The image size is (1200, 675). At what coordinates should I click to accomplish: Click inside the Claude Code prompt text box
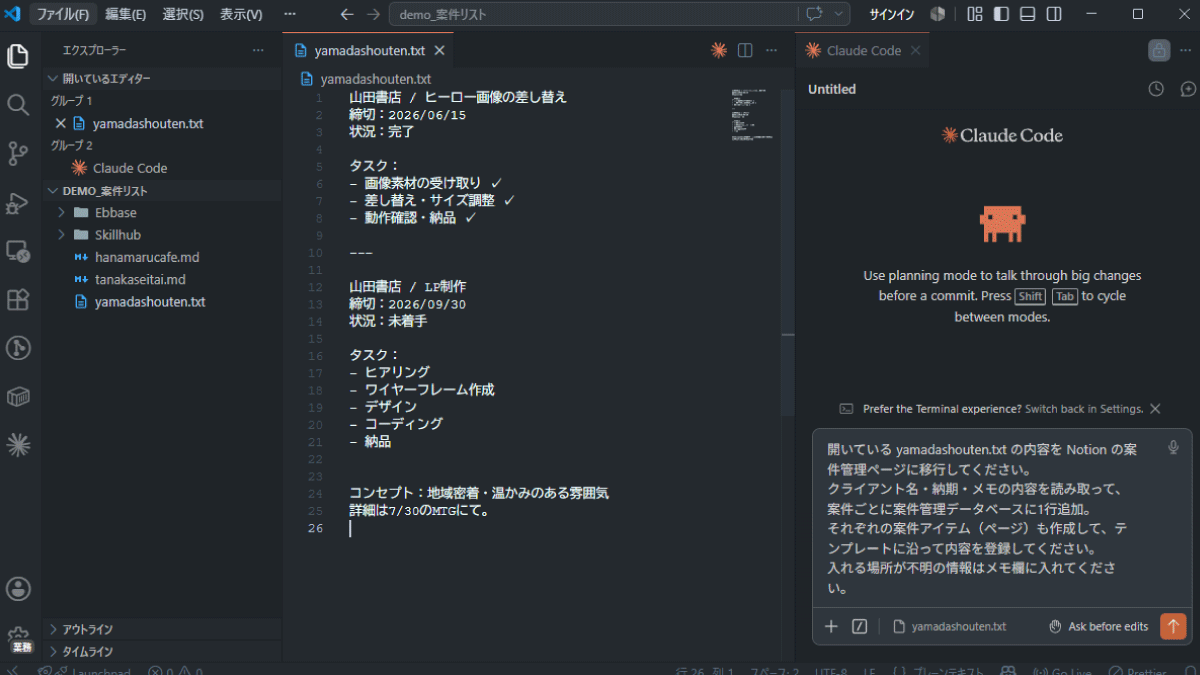[985, 520]
